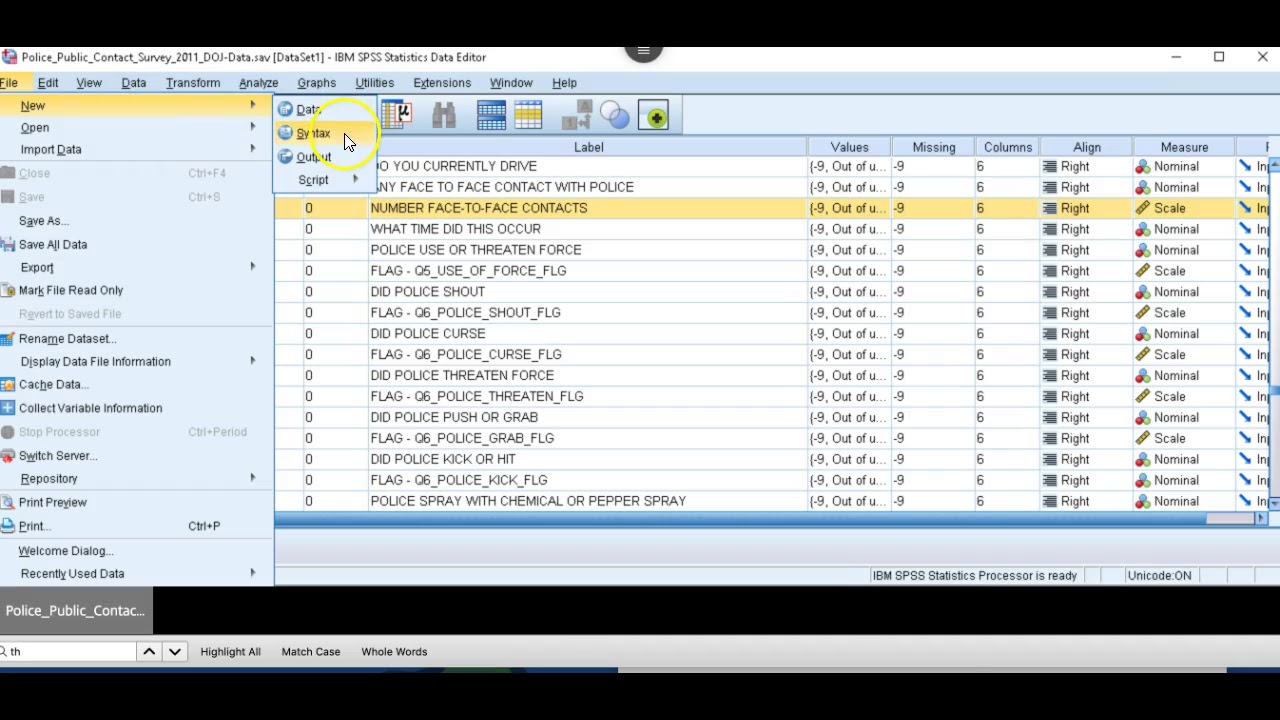Click Right align icon in DID POLICE CURSE row
The height and width of the screenshot is (720, 1280).
coord(1050,334)
